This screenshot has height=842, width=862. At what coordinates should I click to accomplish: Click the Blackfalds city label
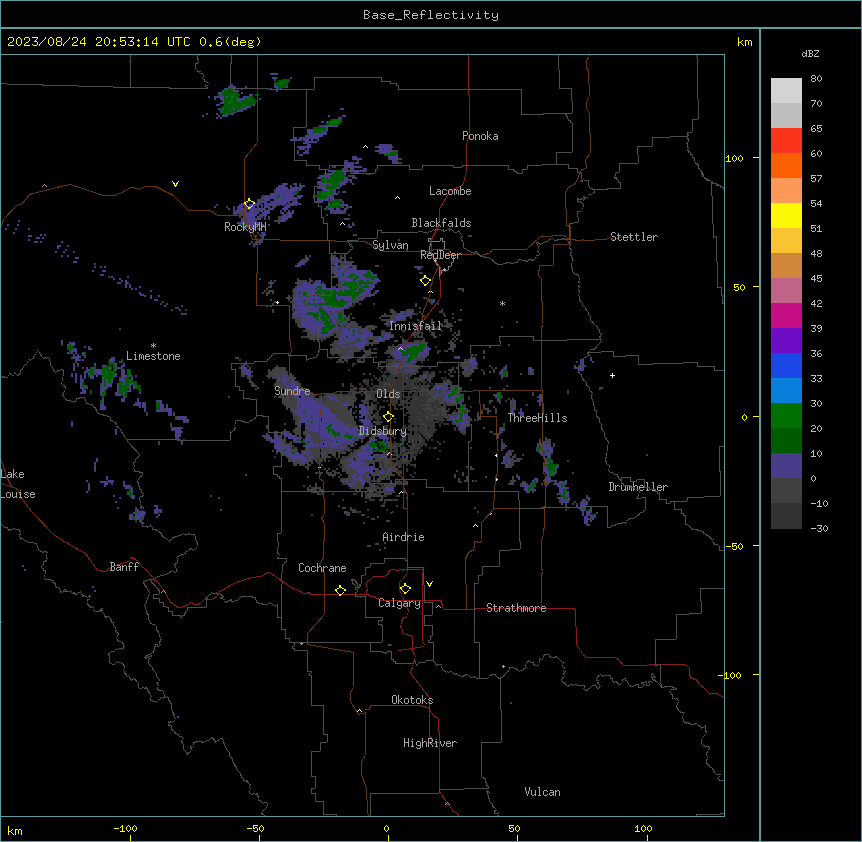(441, 223)
